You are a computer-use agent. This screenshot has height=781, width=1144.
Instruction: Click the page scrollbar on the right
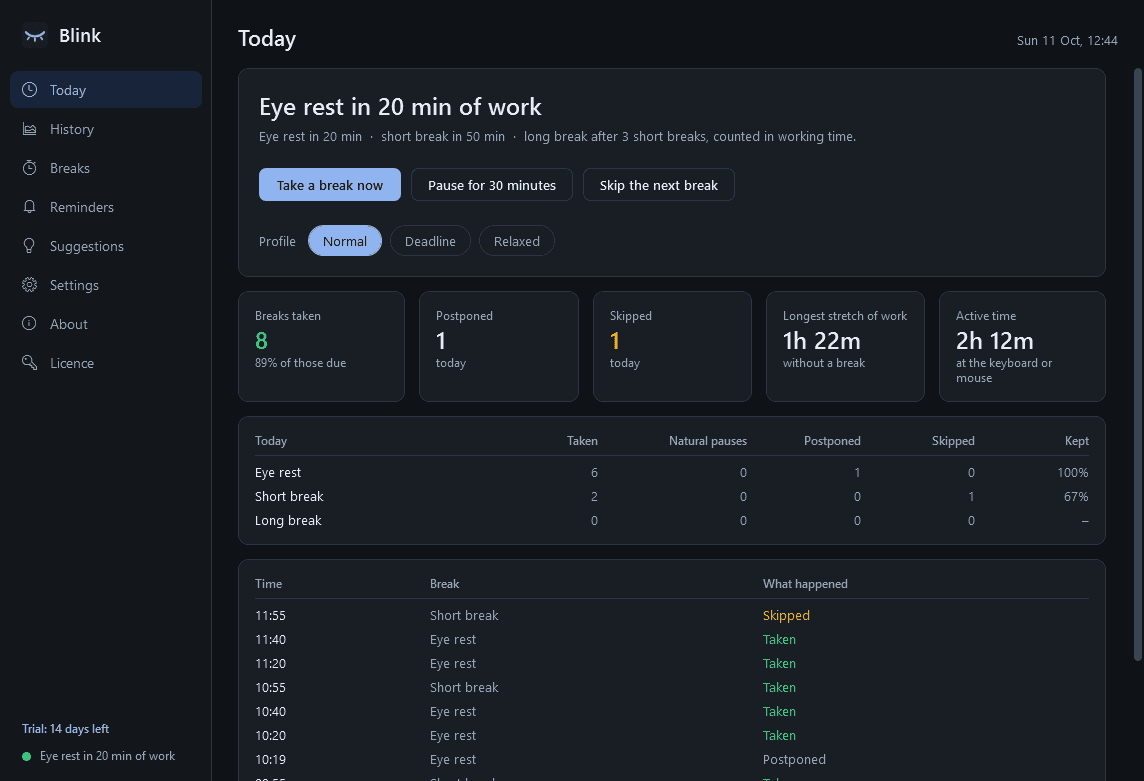(1137, 365)
